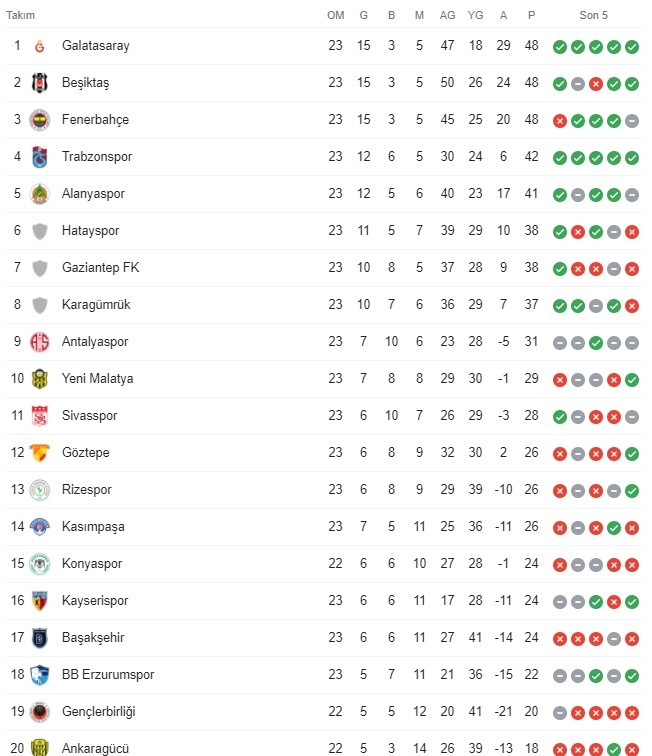Click the Kayserispor club crest

40,601
